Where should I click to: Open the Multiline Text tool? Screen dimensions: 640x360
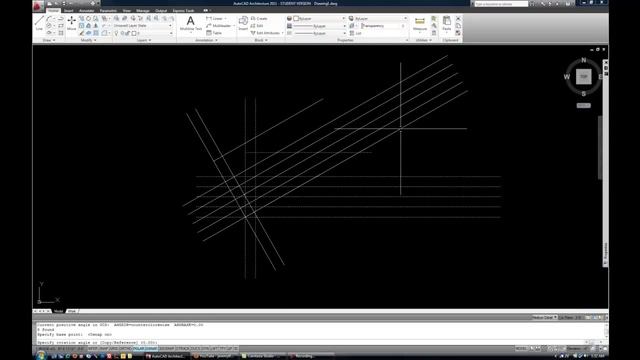tap(191, 23)
